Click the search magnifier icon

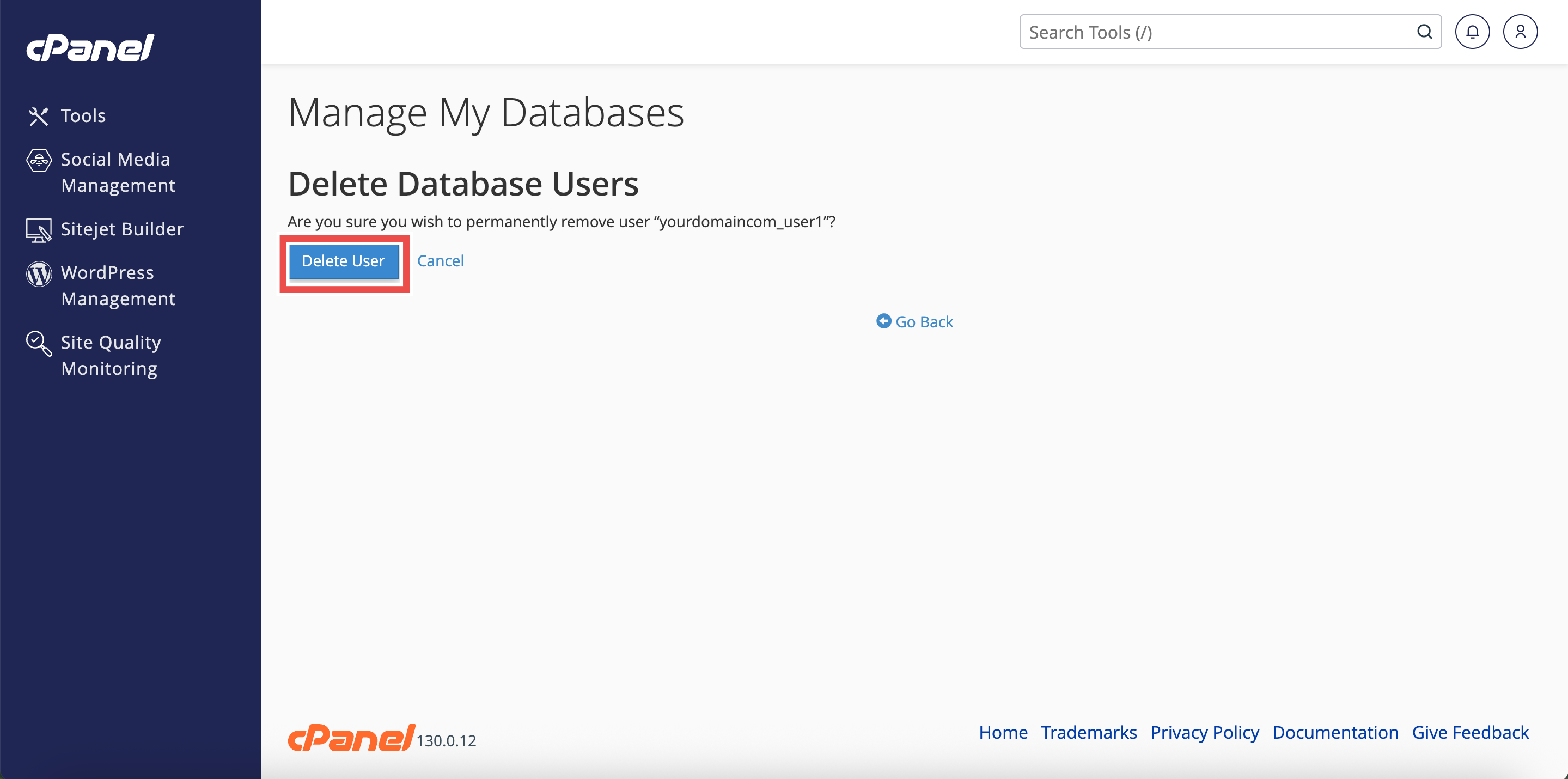pyautogui.click(x=1424, y=32)
